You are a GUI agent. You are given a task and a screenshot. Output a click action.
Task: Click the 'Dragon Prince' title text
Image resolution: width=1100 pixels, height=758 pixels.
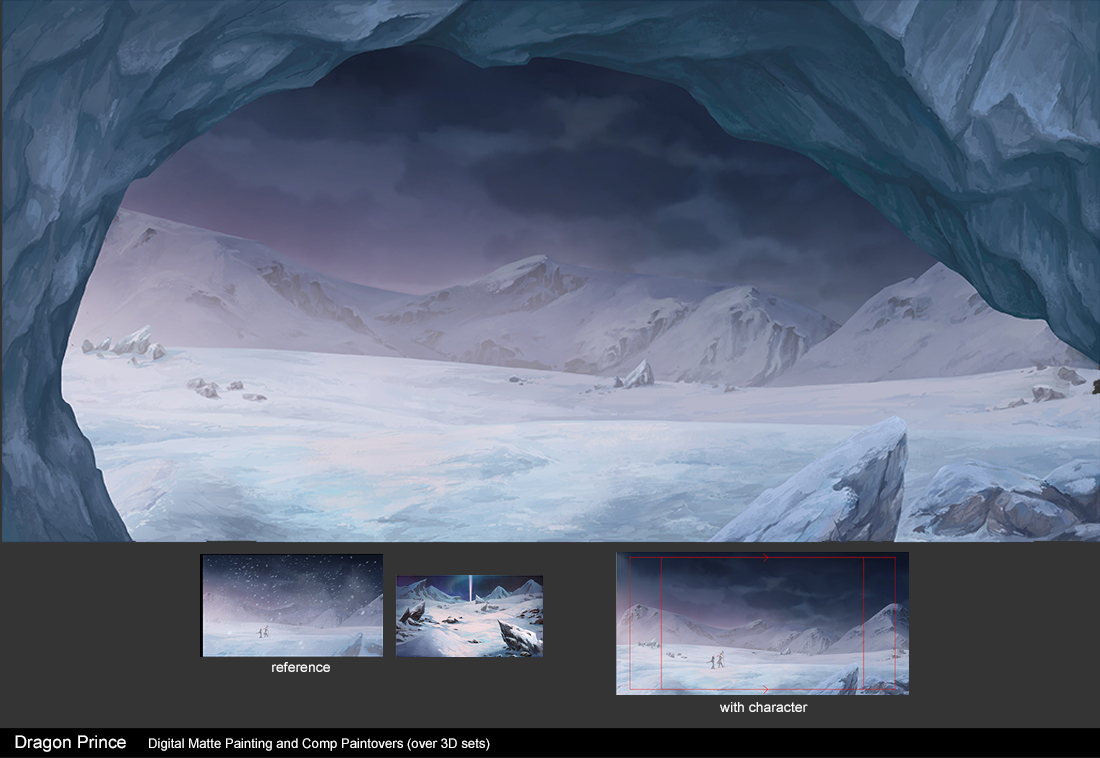point(70,743)
